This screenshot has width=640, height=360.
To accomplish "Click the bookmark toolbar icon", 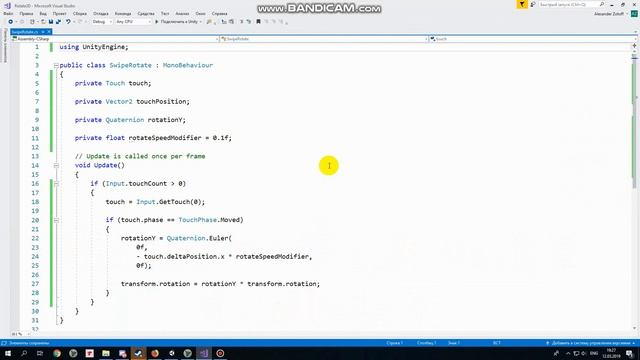I will click(258, 22).
